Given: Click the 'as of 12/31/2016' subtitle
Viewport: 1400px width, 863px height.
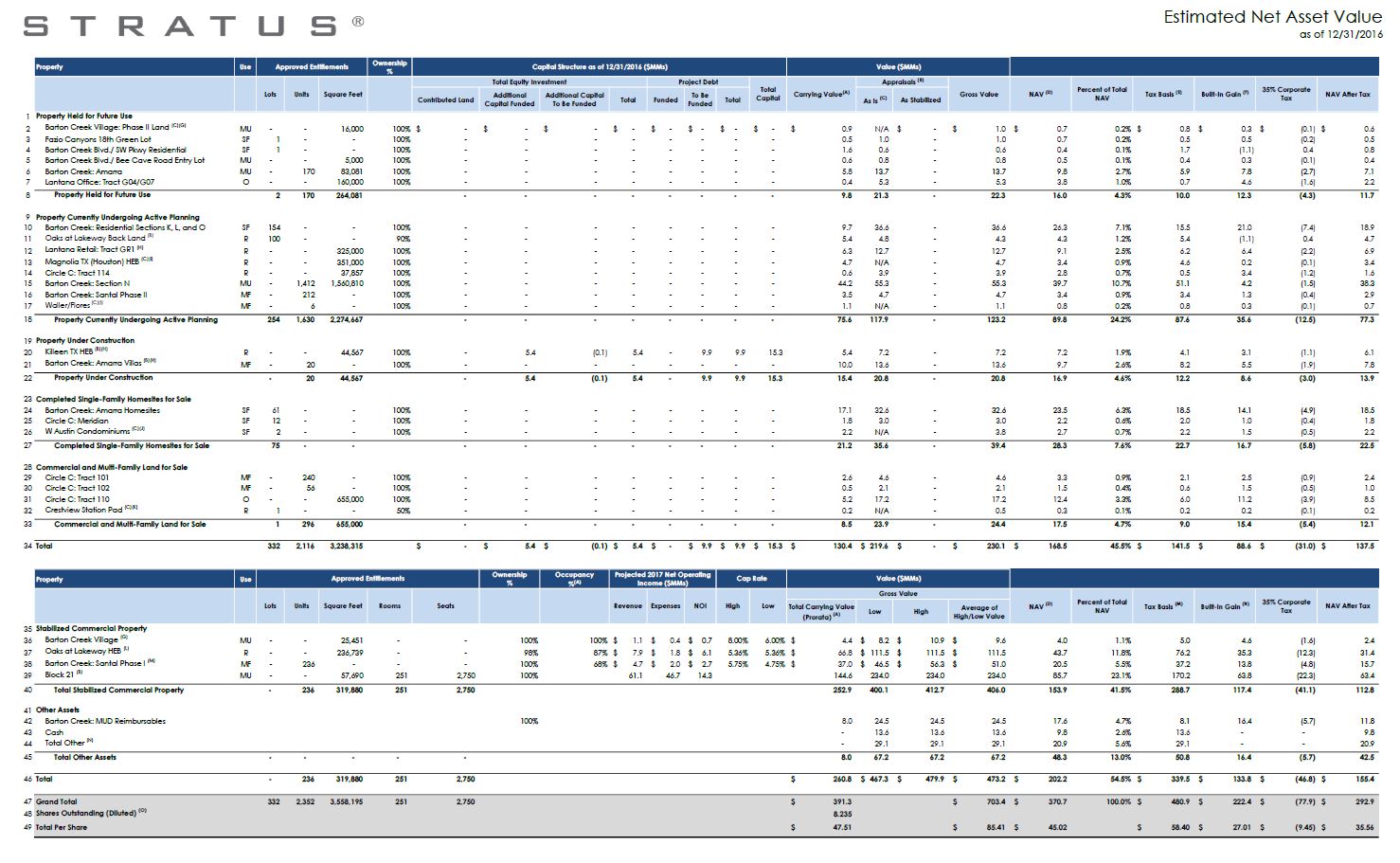Looking at the screenshot, I should pos(1341,34).
